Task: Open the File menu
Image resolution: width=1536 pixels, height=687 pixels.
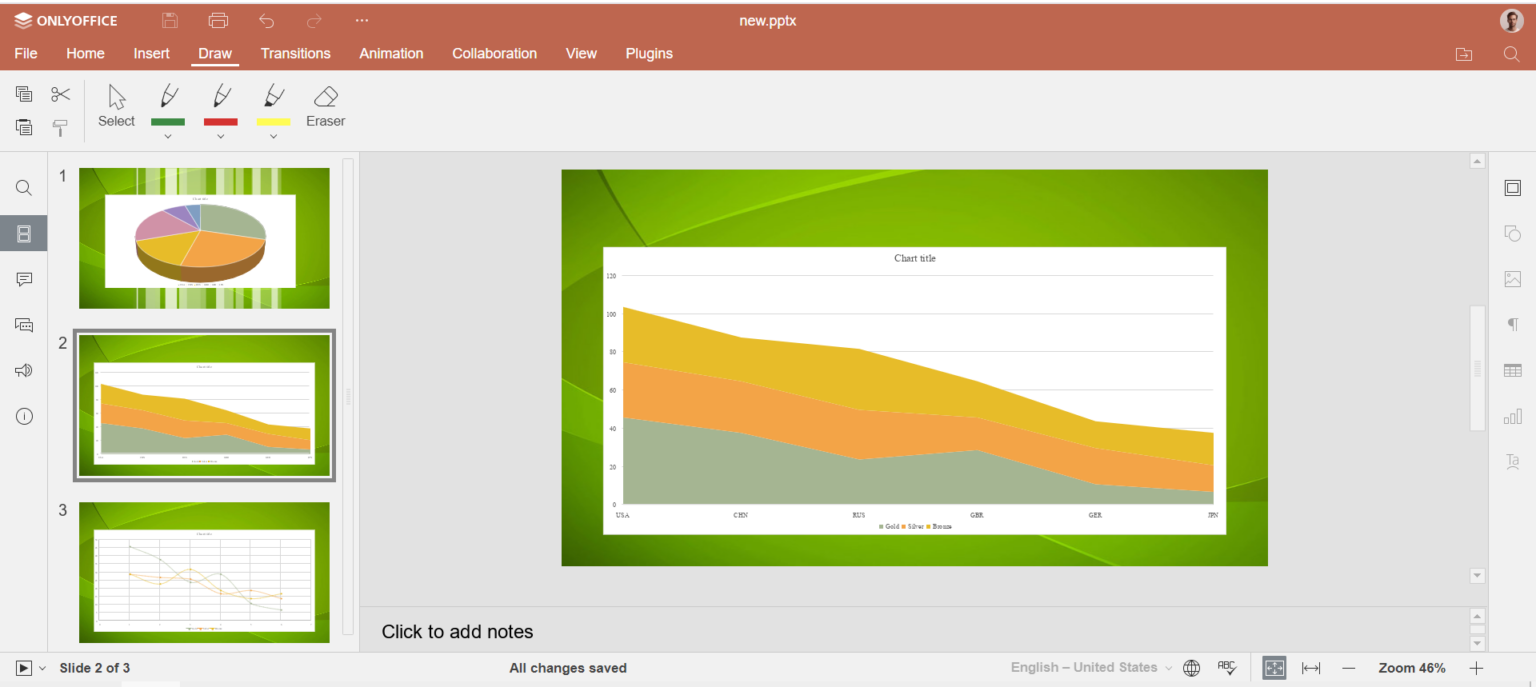Action: pos(26,53)
